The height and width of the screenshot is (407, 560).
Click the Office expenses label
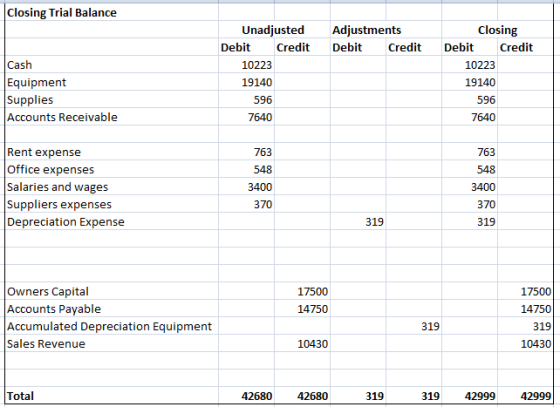tap(50, 170)
